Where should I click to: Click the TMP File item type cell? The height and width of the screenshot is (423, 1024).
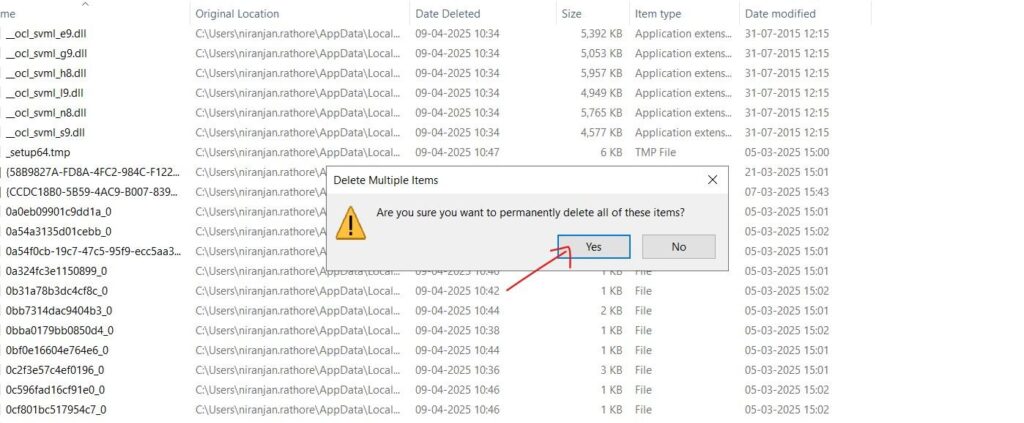pyautogui.click(x=655, y=152)
